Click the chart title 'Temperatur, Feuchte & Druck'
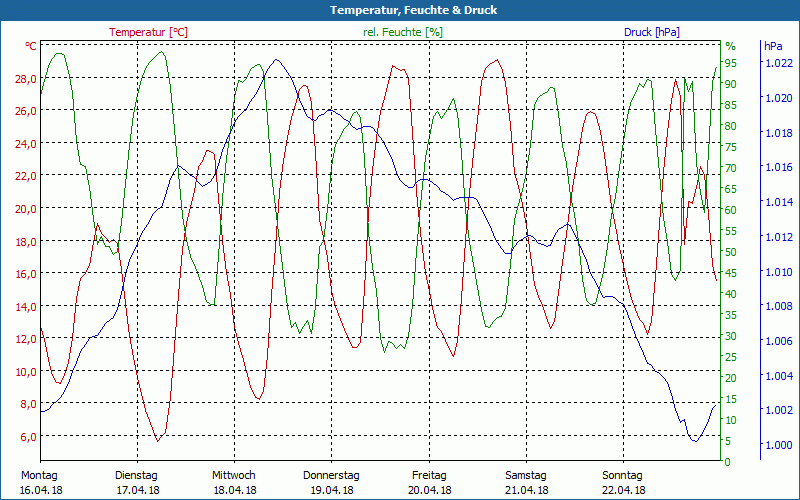Image resolution: width=800 pixels, height=500 pixels. [413, 10]
